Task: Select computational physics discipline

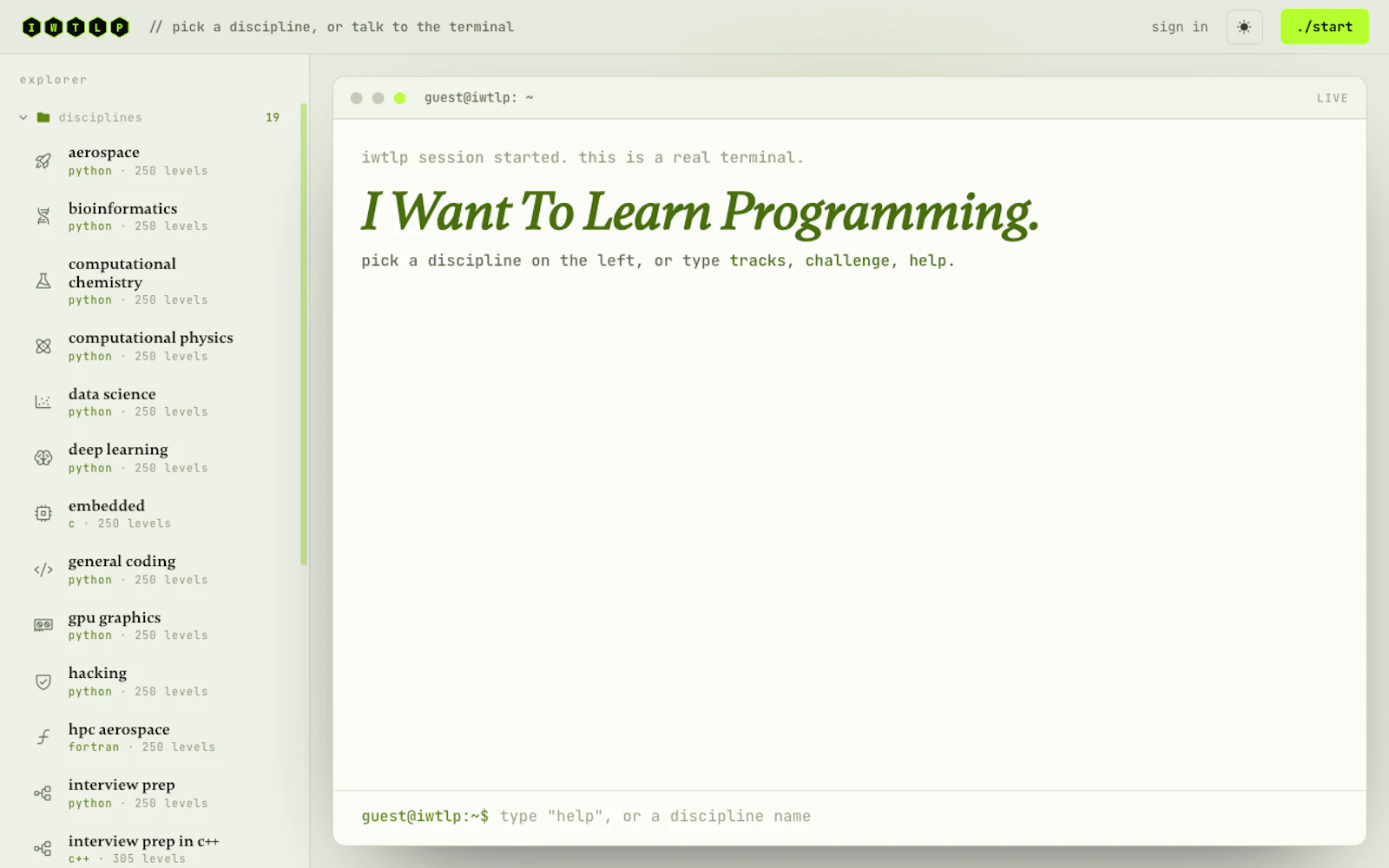Action: click(156, 346)
